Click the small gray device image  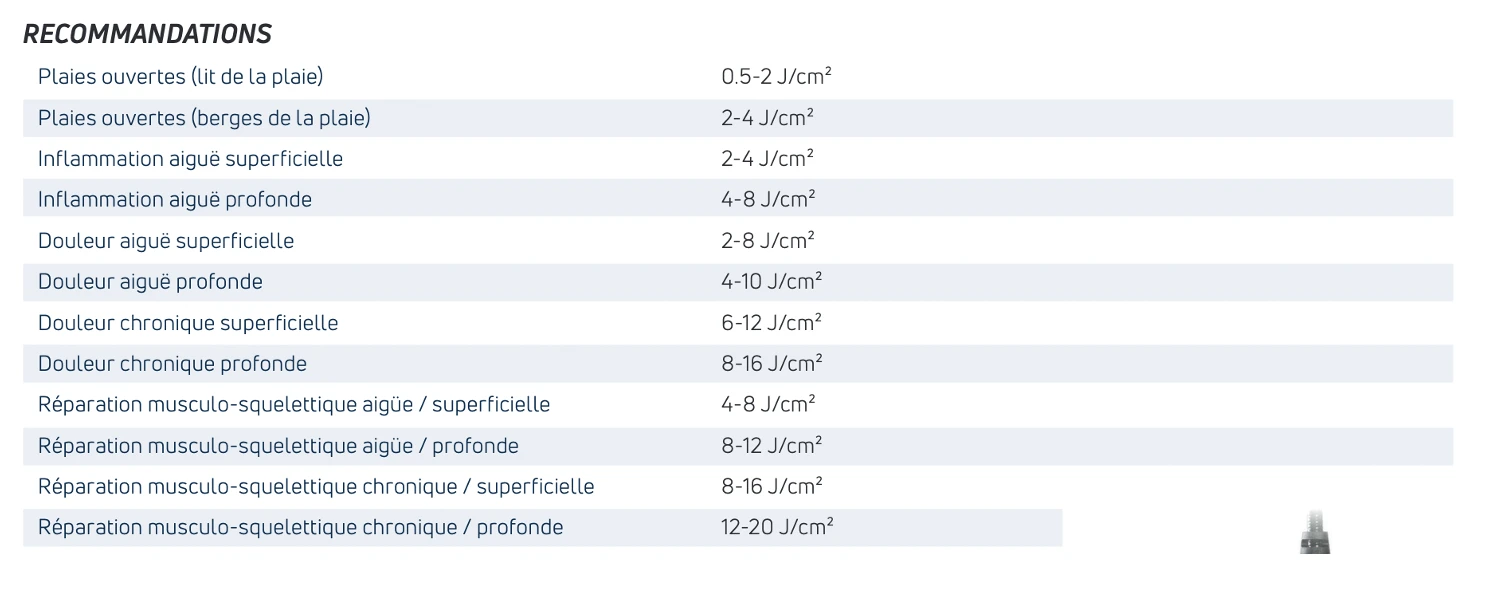point(1315,532)
